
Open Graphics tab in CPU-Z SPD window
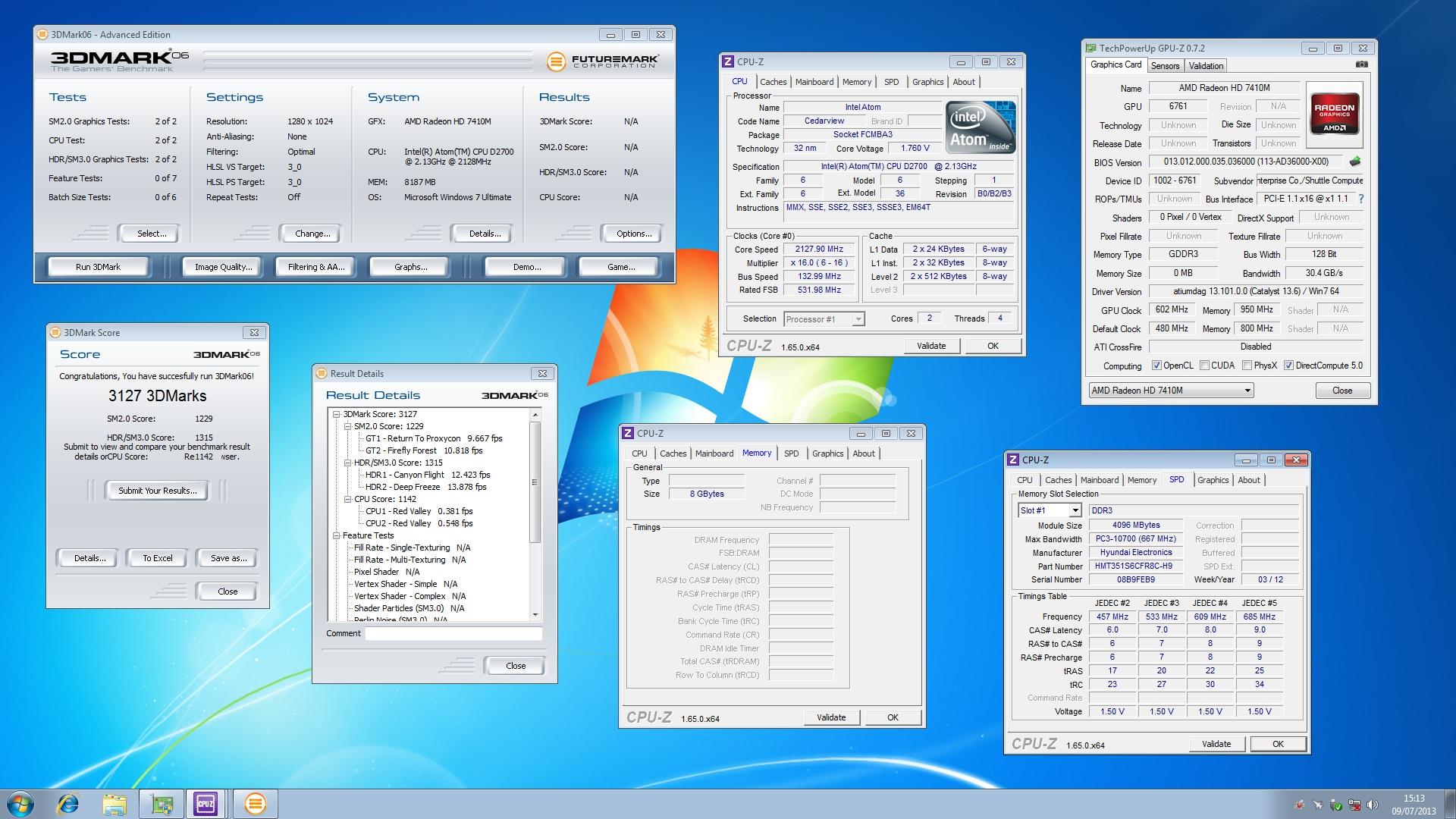[1213, 480]
